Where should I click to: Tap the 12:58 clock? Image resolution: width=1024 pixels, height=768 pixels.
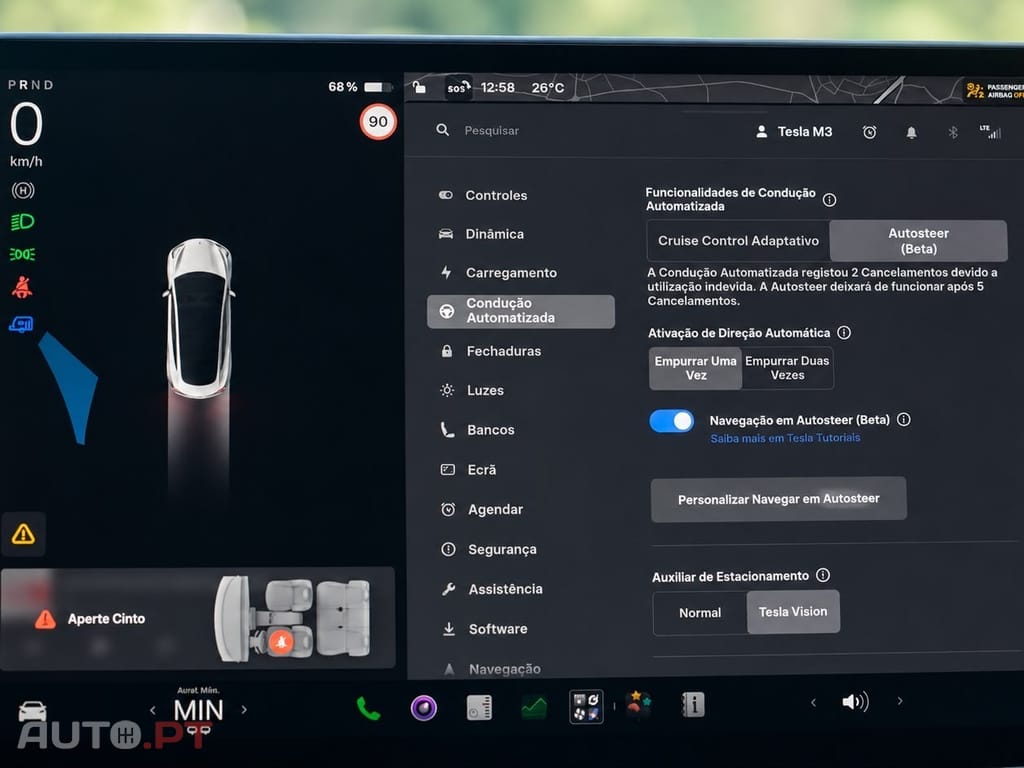[498, 88]
